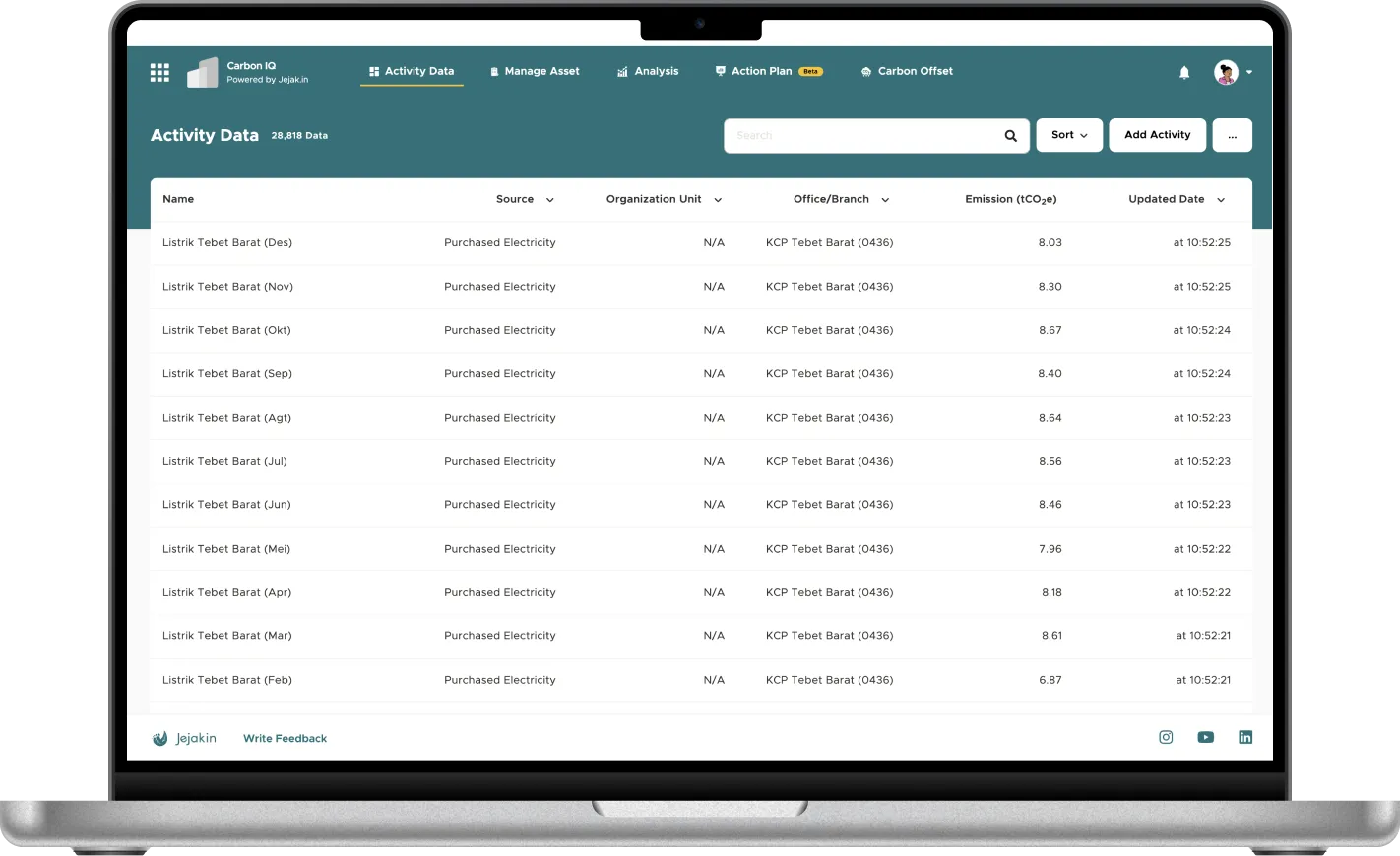Open the YouTube icon in the footer
The image size is (1400, 856).
coord(1205,737)
